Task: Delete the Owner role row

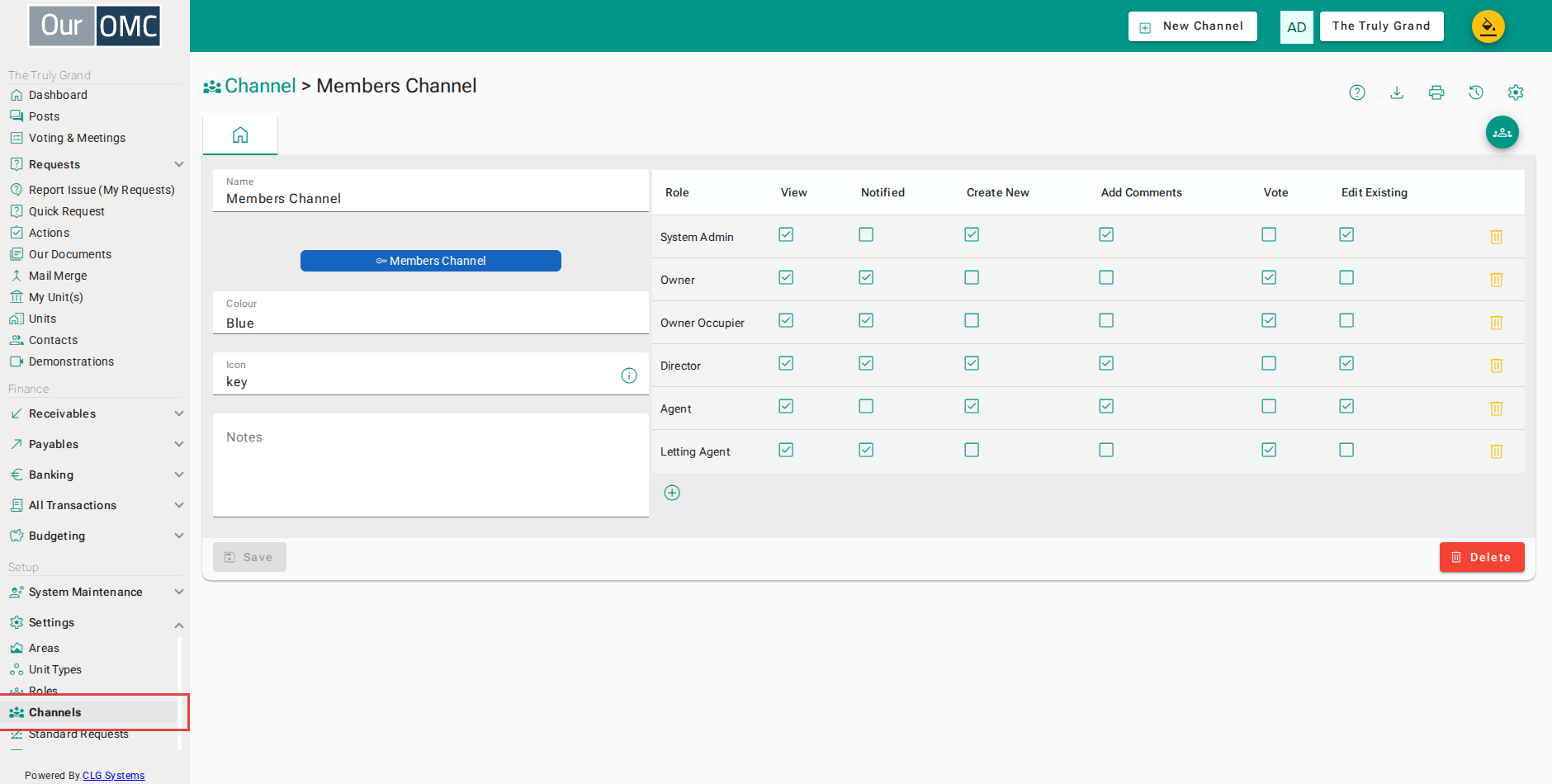Action: 1496,280
